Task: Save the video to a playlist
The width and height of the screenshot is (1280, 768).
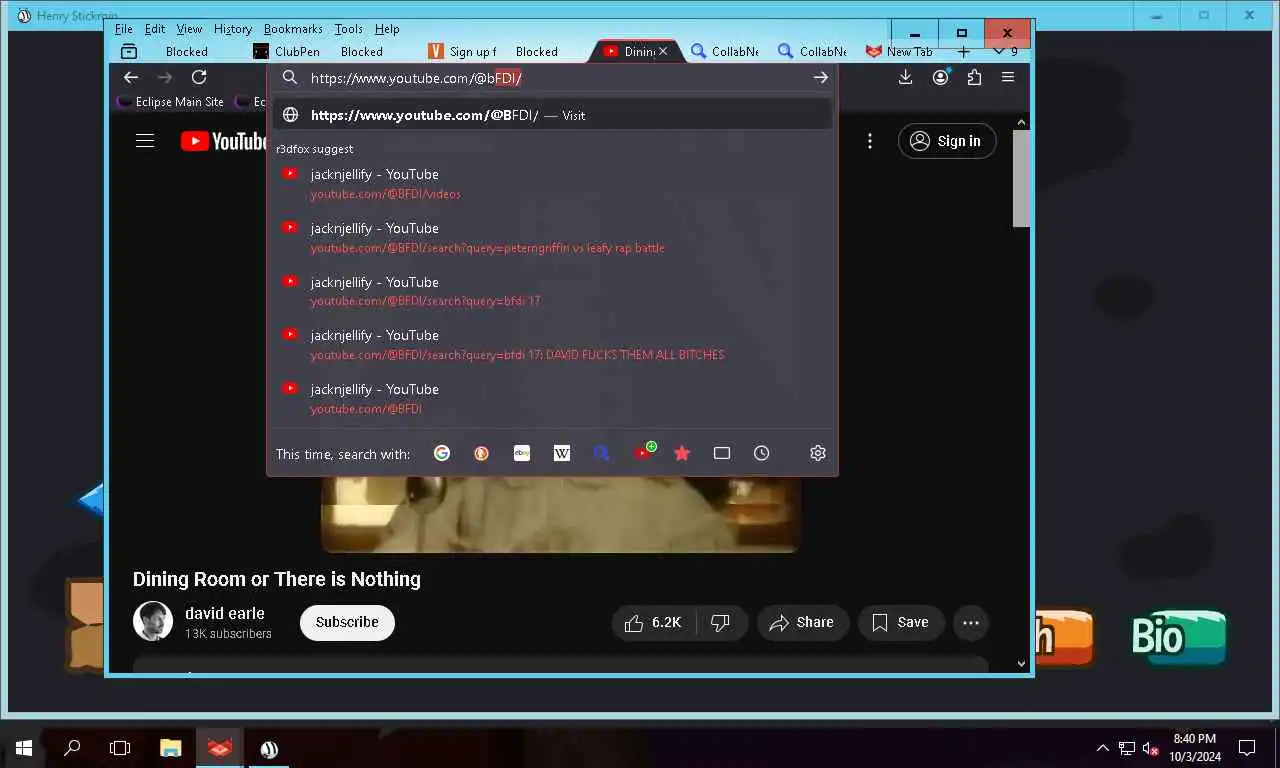Action: tap(901, 622)
